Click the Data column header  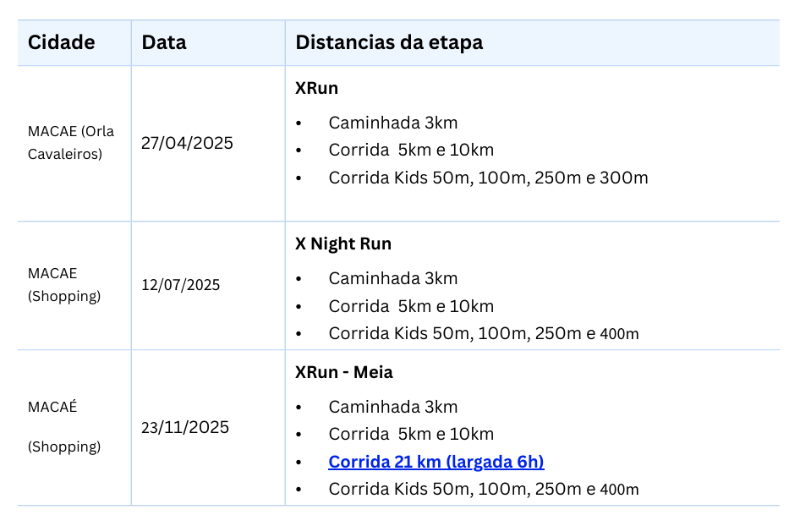click(164, 42)
